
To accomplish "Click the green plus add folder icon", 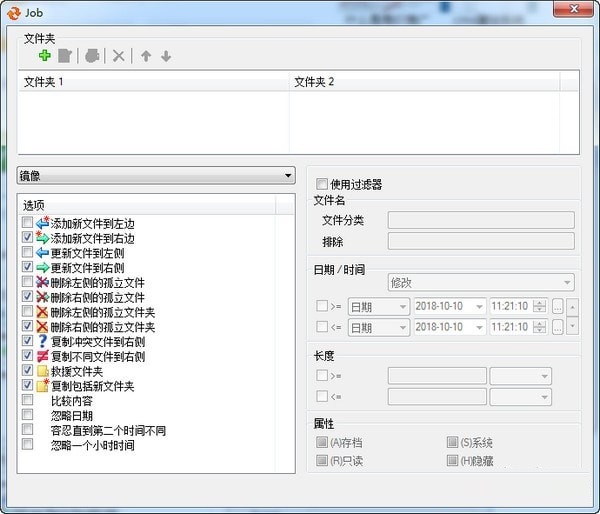I will 45,56.
